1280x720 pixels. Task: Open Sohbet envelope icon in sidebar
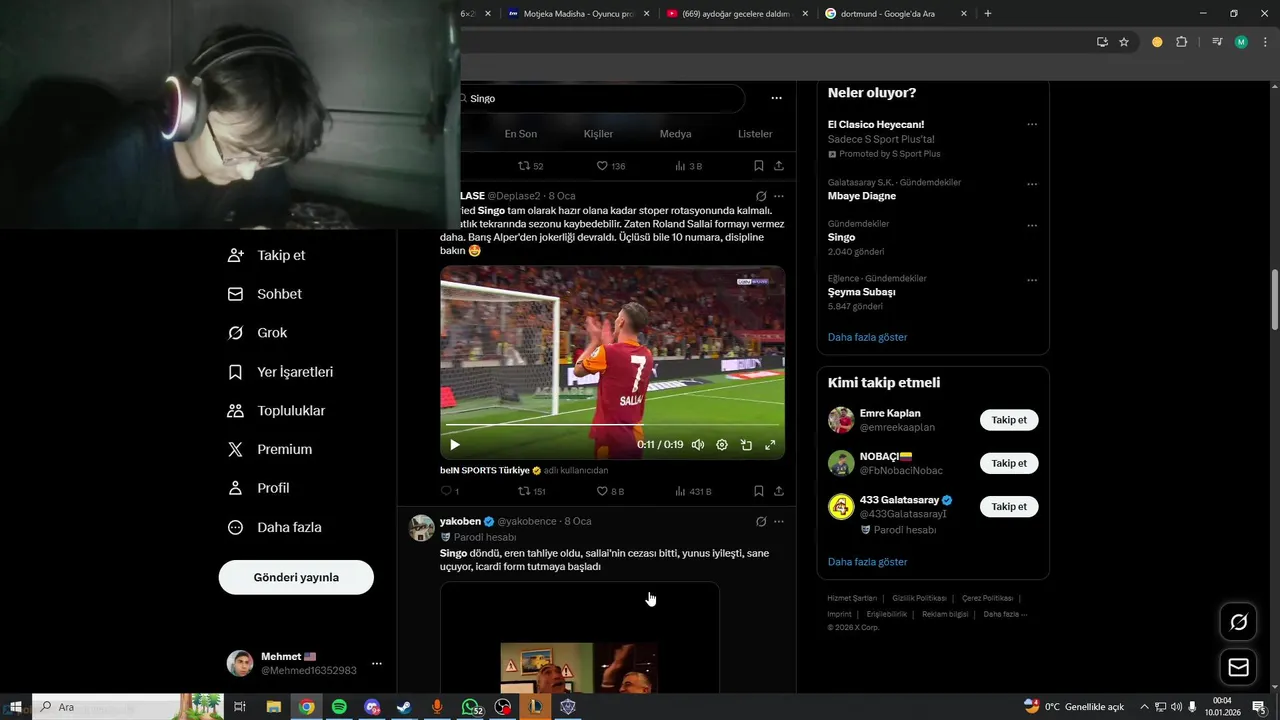point(235,294)
